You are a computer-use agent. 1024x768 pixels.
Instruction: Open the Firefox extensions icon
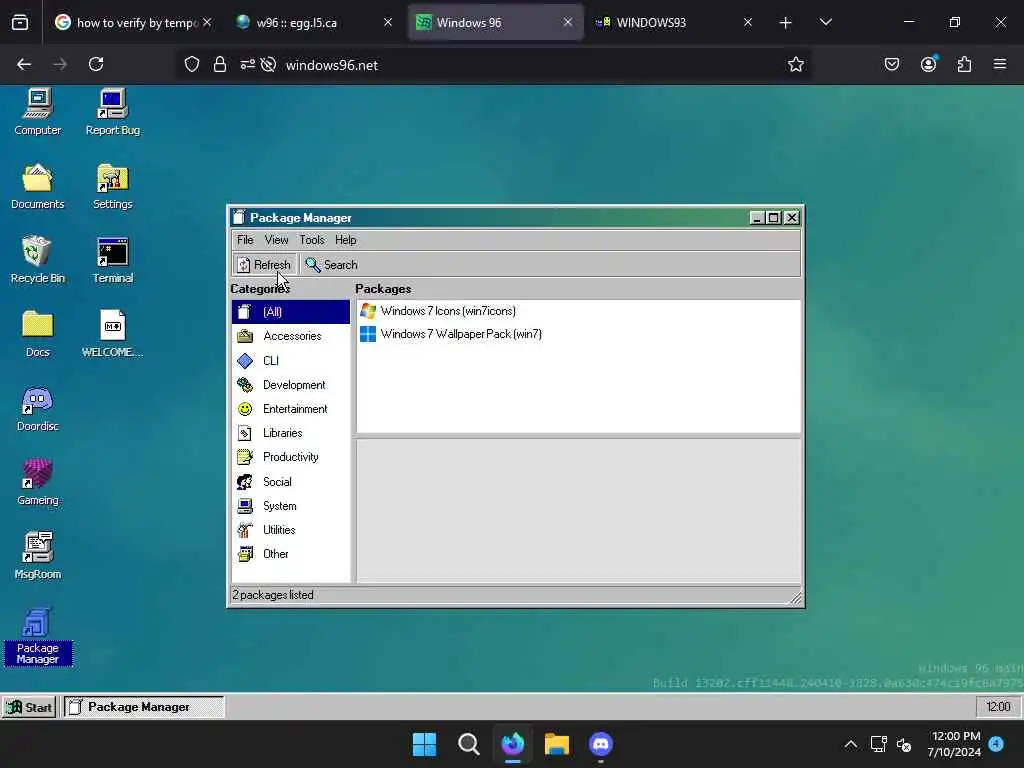pos(964,64)
